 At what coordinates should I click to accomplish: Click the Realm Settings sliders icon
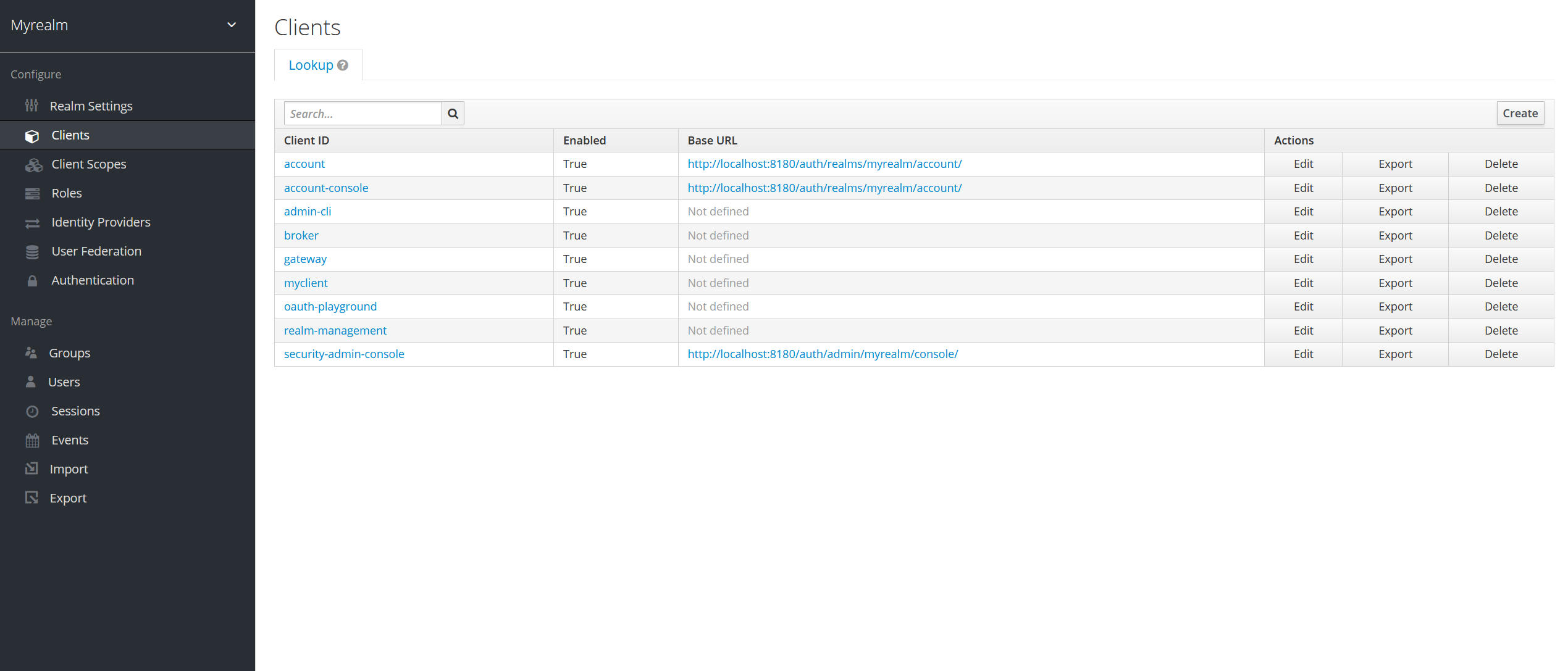coord(31,106)
